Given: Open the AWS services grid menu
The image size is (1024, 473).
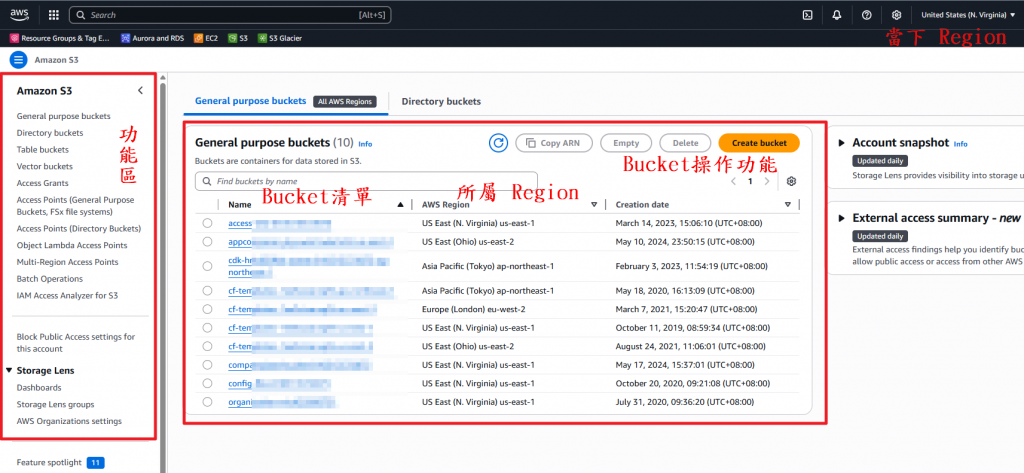Looking at the screenshot, I should pos(54,14).
